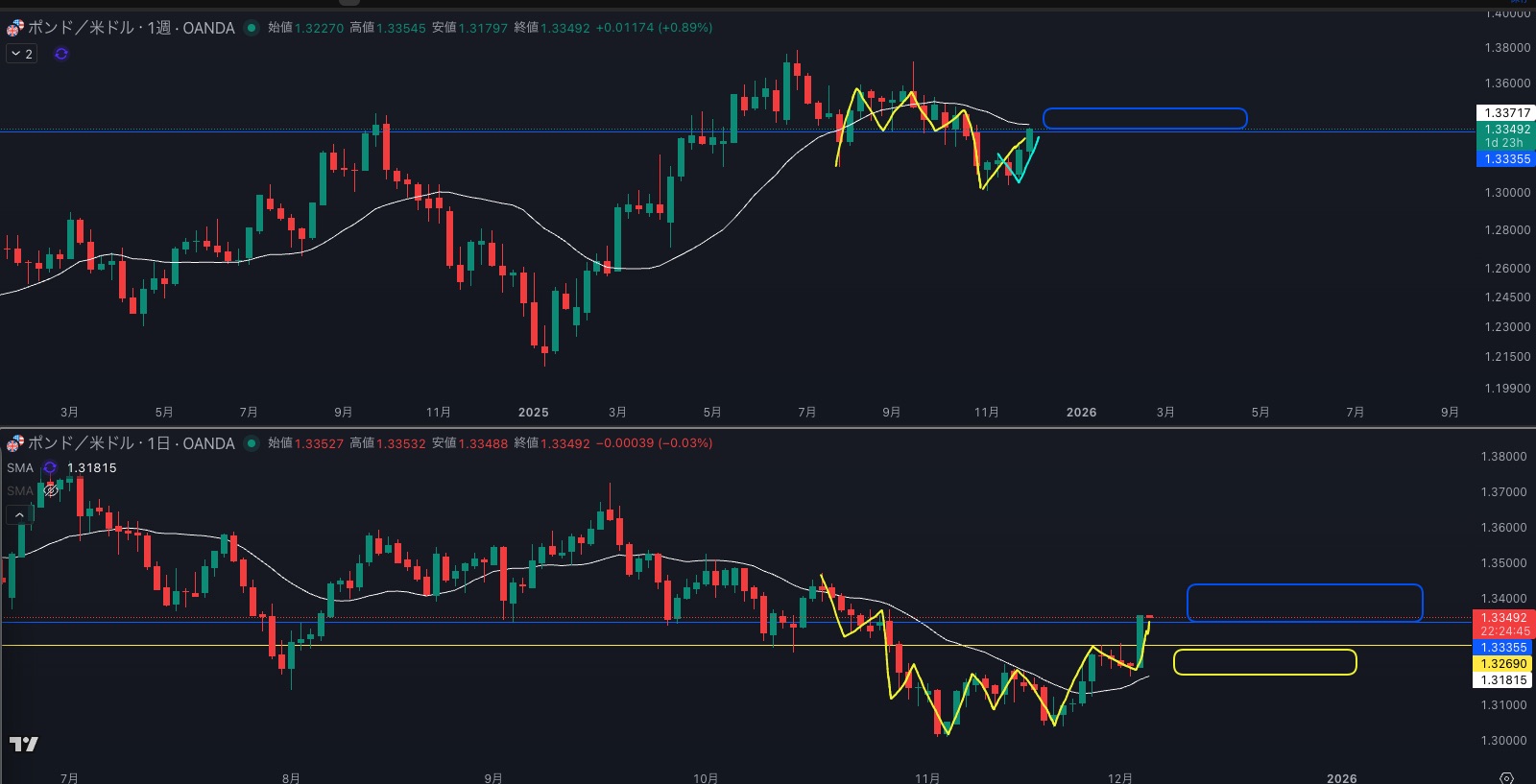Click the daily chart symbol title ポンド/米ドル 1日
This screenshot has height=784, width=1536.
pyautogui.click(x=131, y=443)
